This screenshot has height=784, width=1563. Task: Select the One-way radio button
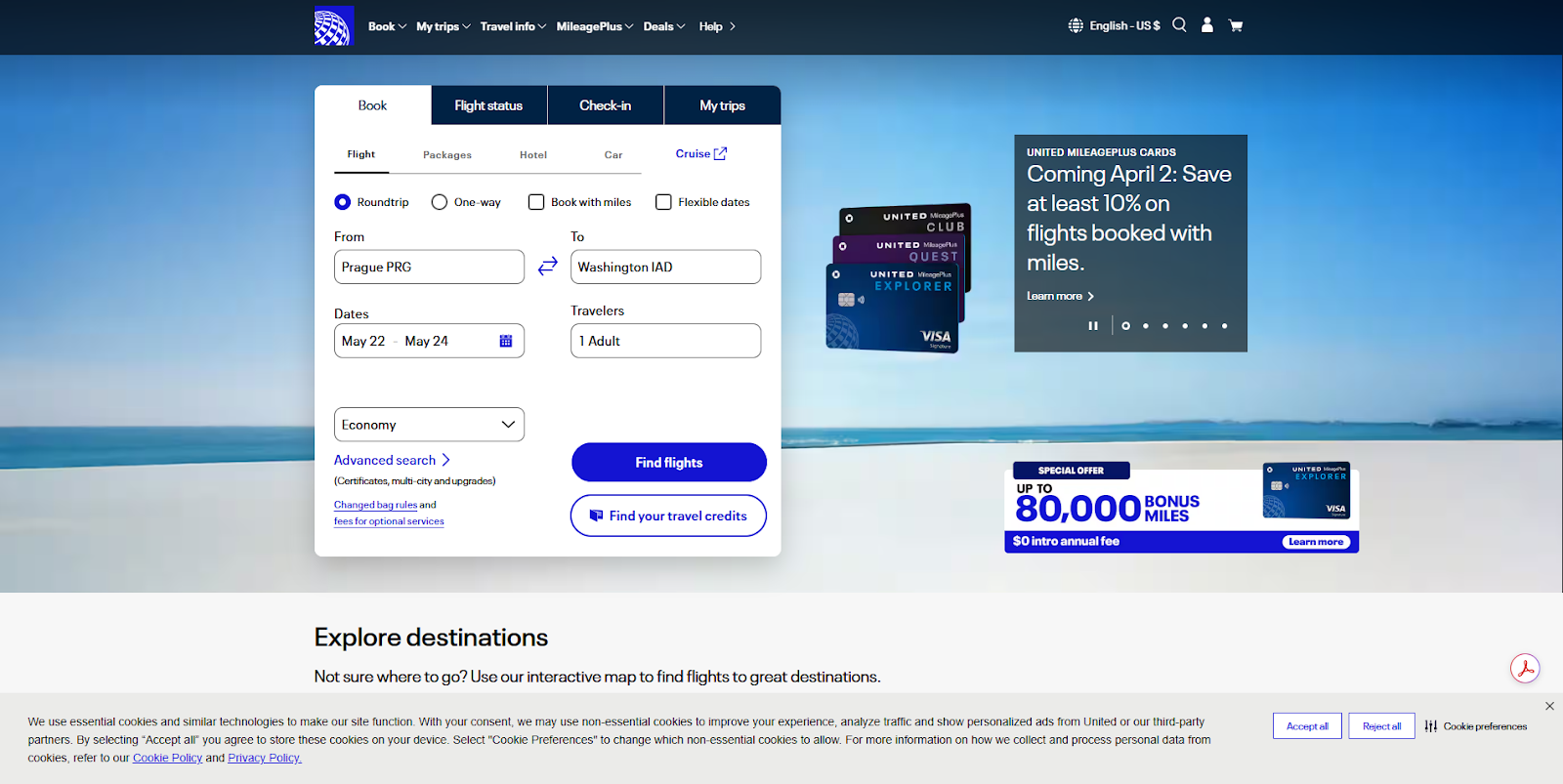pos(440,202)
